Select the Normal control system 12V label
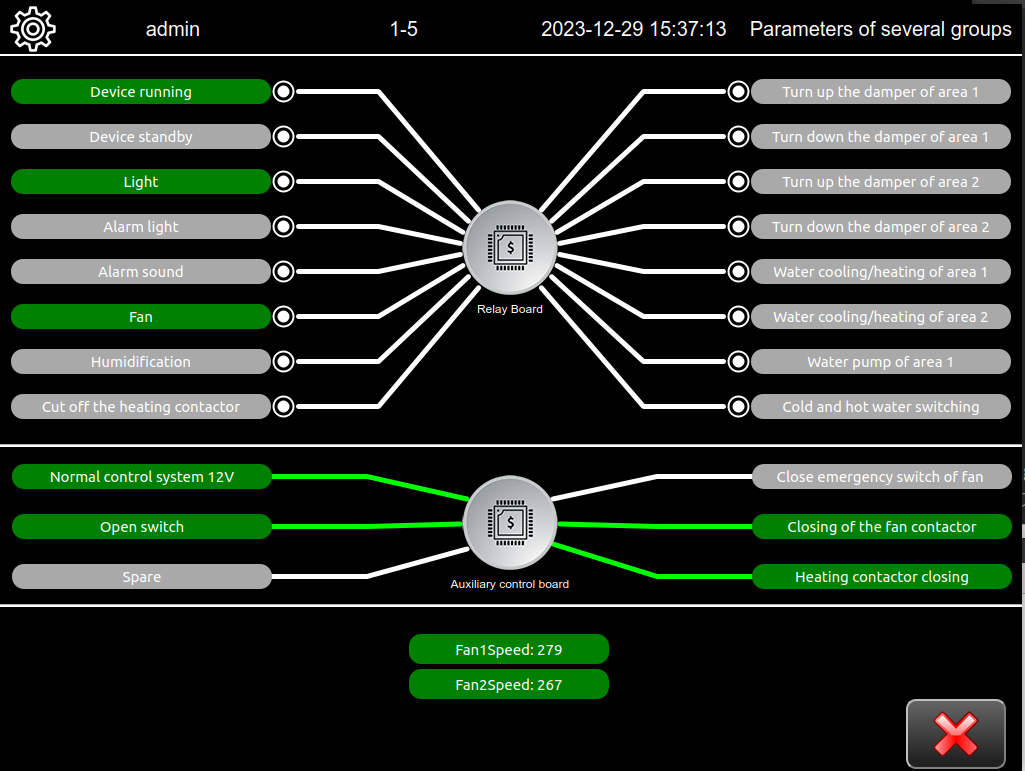Image resolution: width=1025 pixels, height=771 pixels. 141,477
